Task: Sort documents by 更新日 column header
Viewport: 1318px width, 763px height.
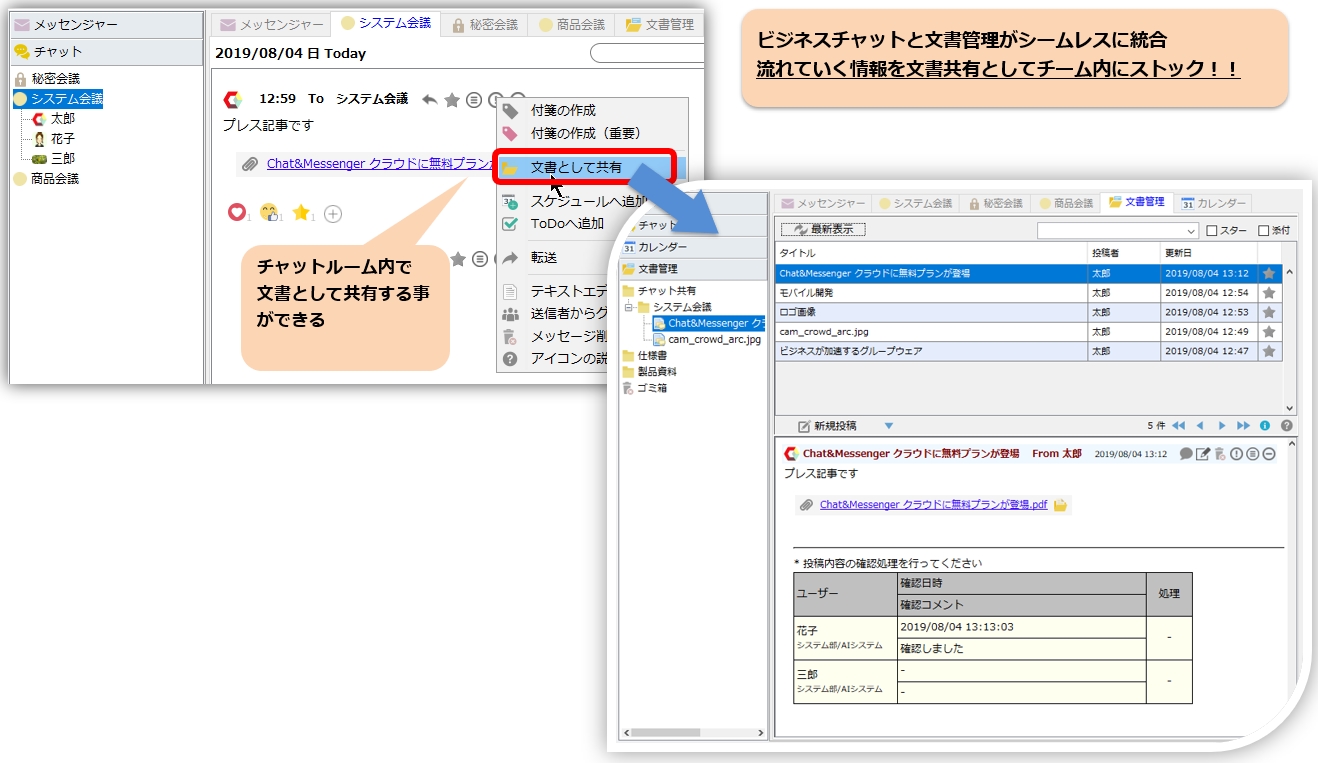Action: pyautogui.click(x=1208, y=253)
